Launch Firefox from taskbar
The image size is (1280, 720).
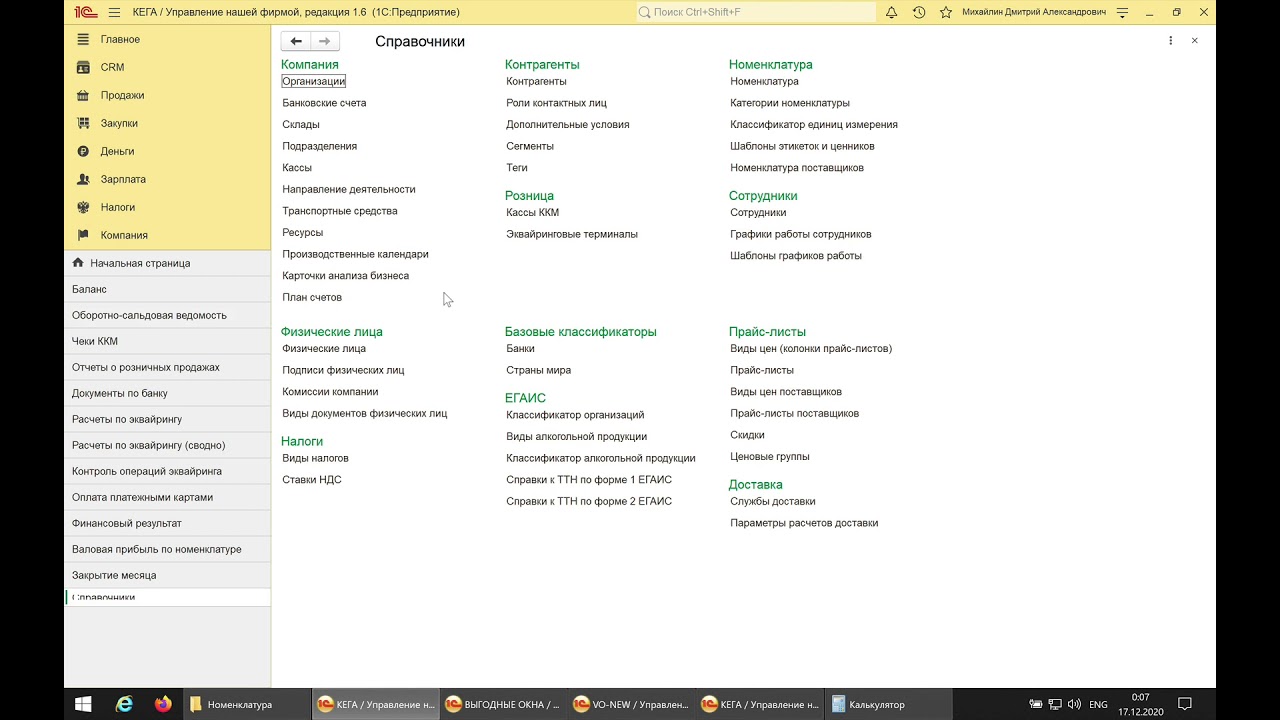[x=163, y=704]
